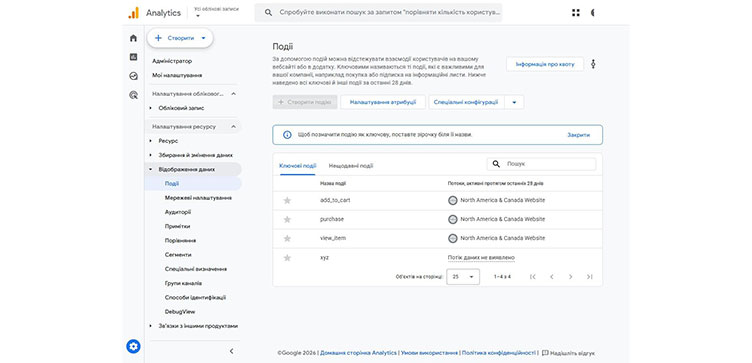752x363 pixels.
Task: Click the search magnifier icon in top bar
Action: (269, 13)
